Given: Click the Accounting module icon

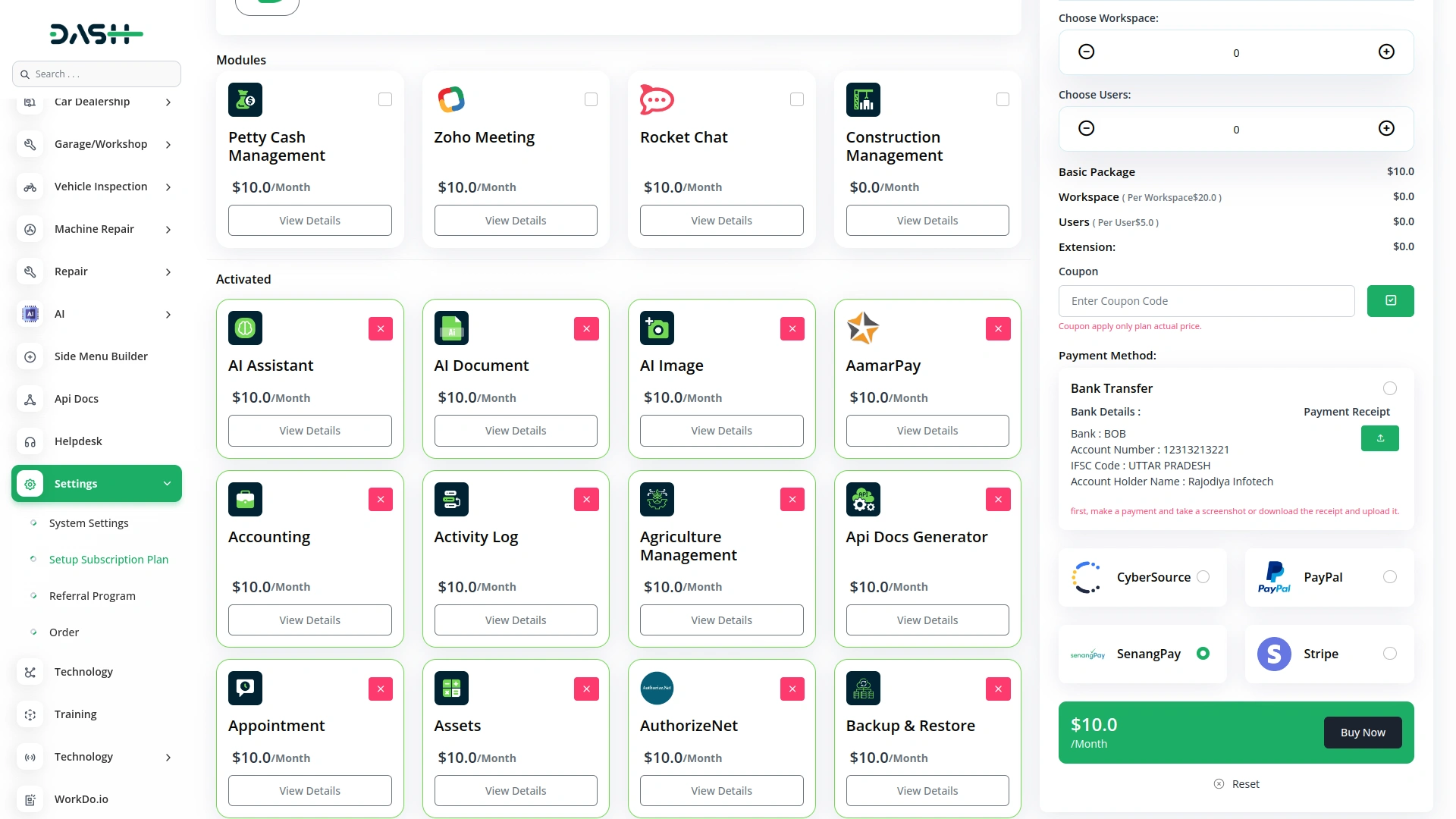Looking at the screenshot, I should (x=244, y=499).
